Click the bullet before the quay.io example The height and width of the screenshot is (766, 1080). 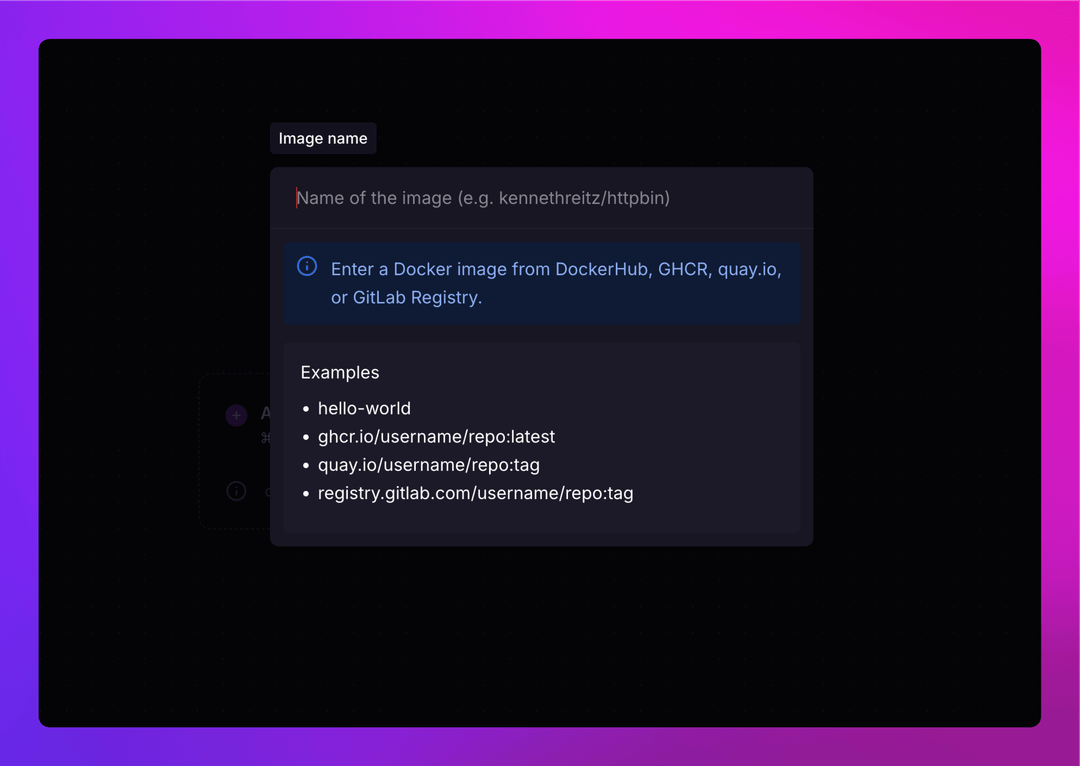[x=305, y=465]
